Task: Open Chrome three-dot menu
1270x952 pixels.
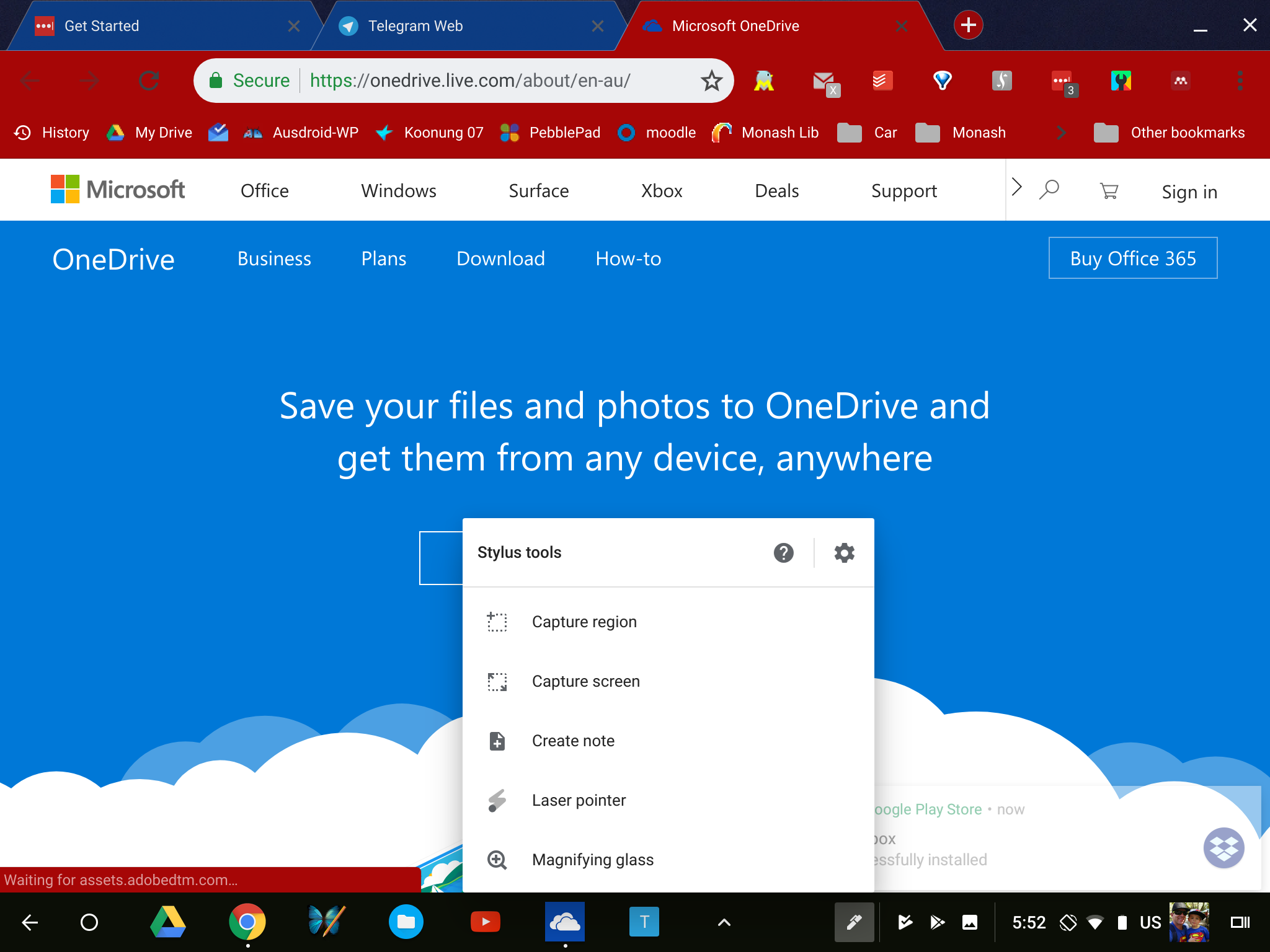Action: click(x=1240, y=81)
